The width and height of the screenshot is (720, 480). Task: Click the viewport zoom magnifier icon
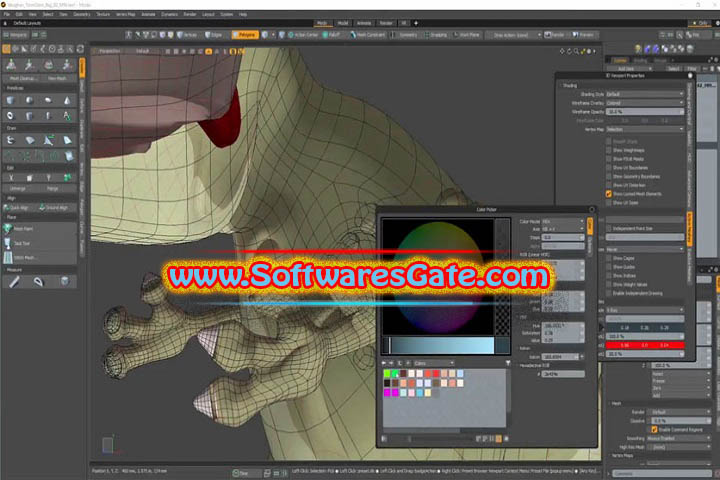click(x=576, y=51)
